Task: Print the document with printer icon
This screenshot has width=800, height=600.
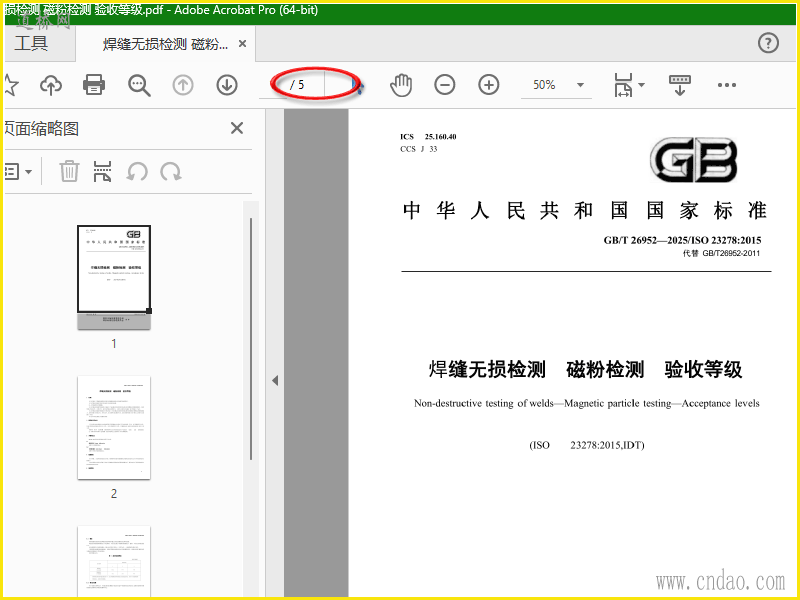Action: click(94, 85)
